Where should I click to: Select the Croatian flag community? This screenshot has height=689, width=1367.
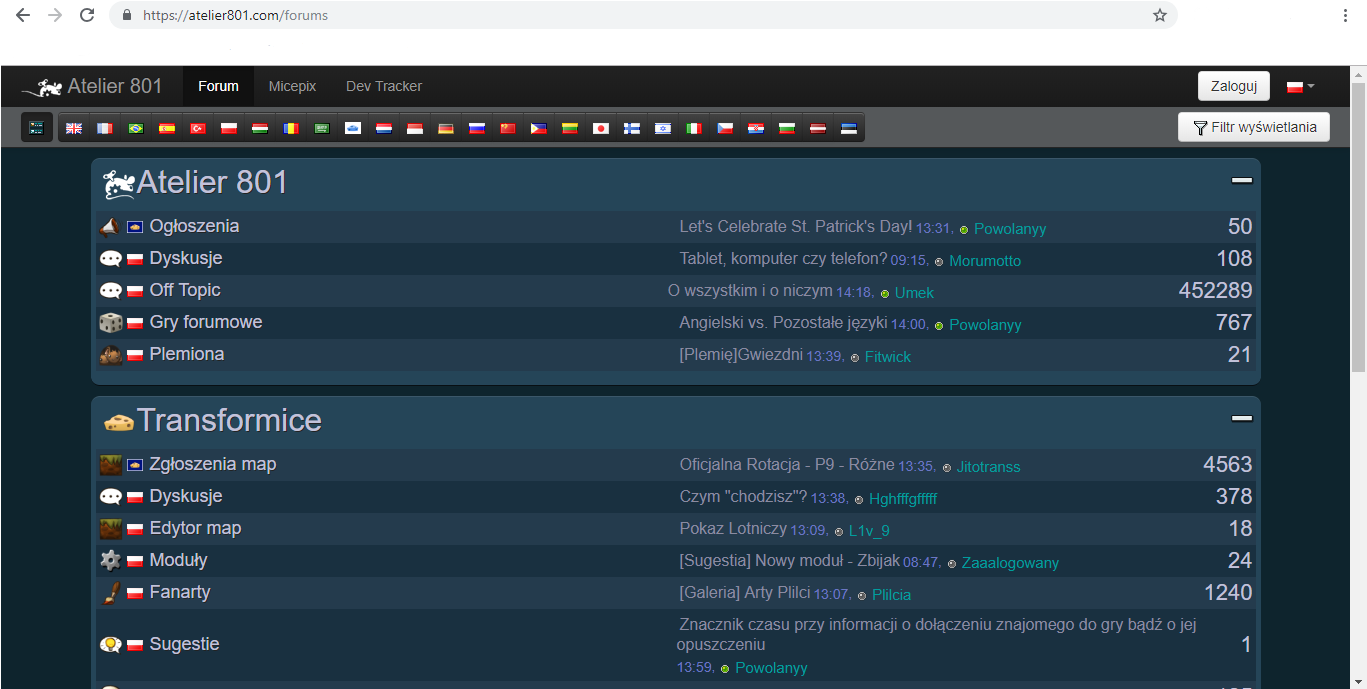[756, 128]
